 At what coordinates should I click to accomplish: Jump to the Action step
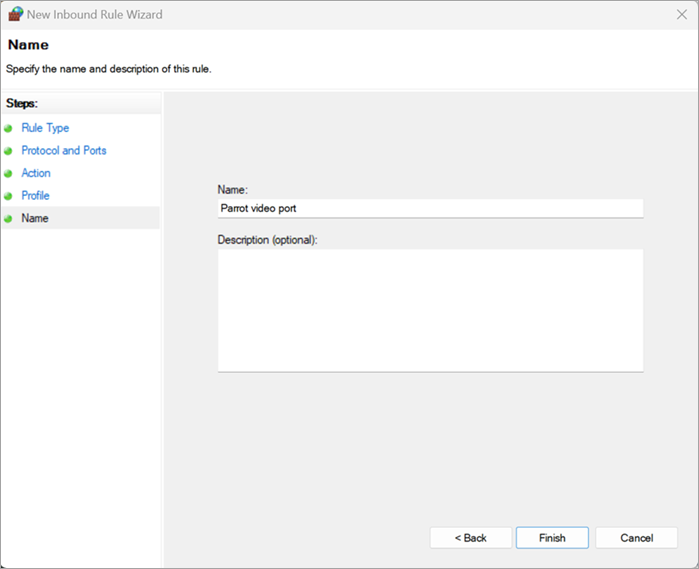(36, 173)
